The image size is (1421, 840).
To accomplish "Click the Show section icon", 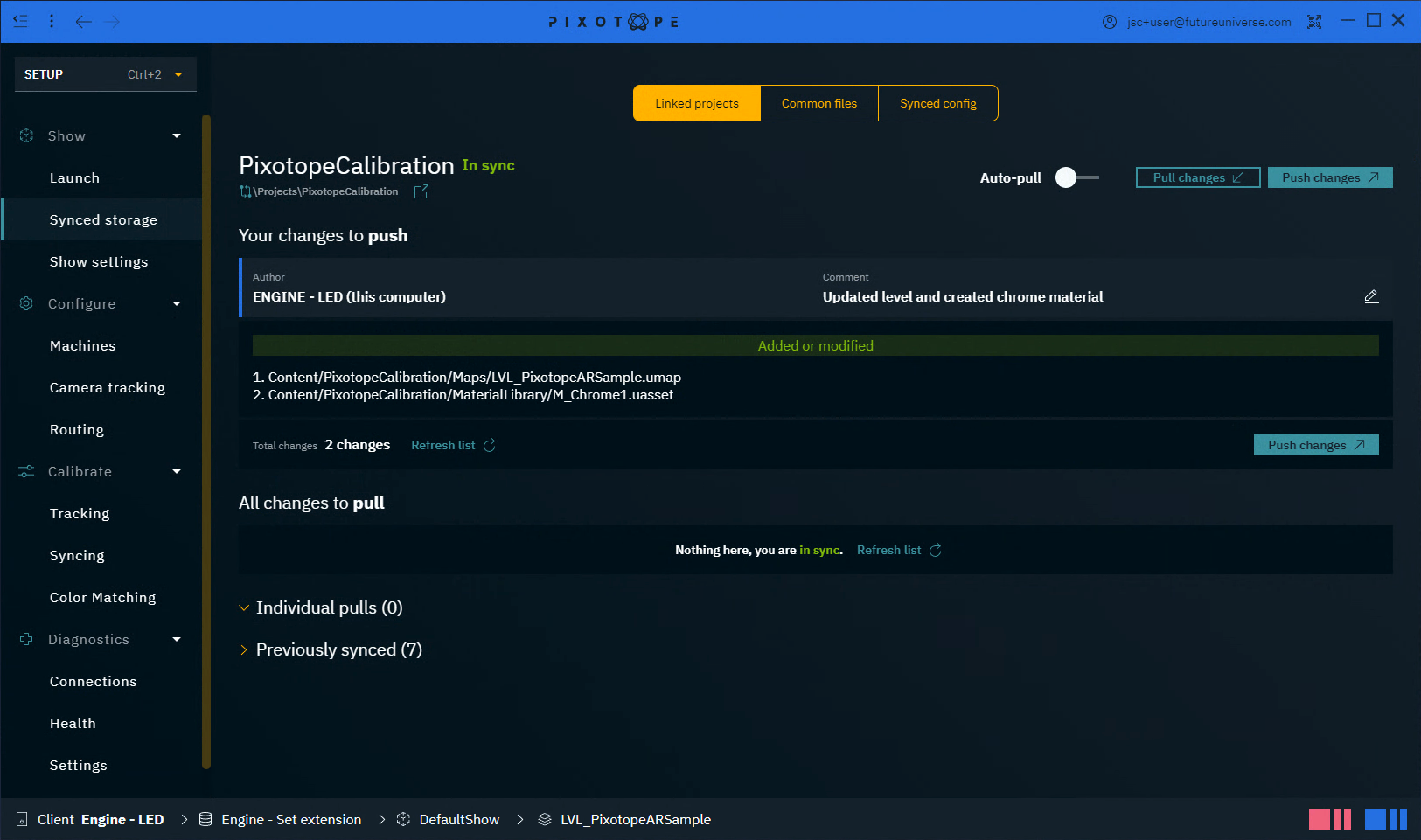I will click(26, 135).
